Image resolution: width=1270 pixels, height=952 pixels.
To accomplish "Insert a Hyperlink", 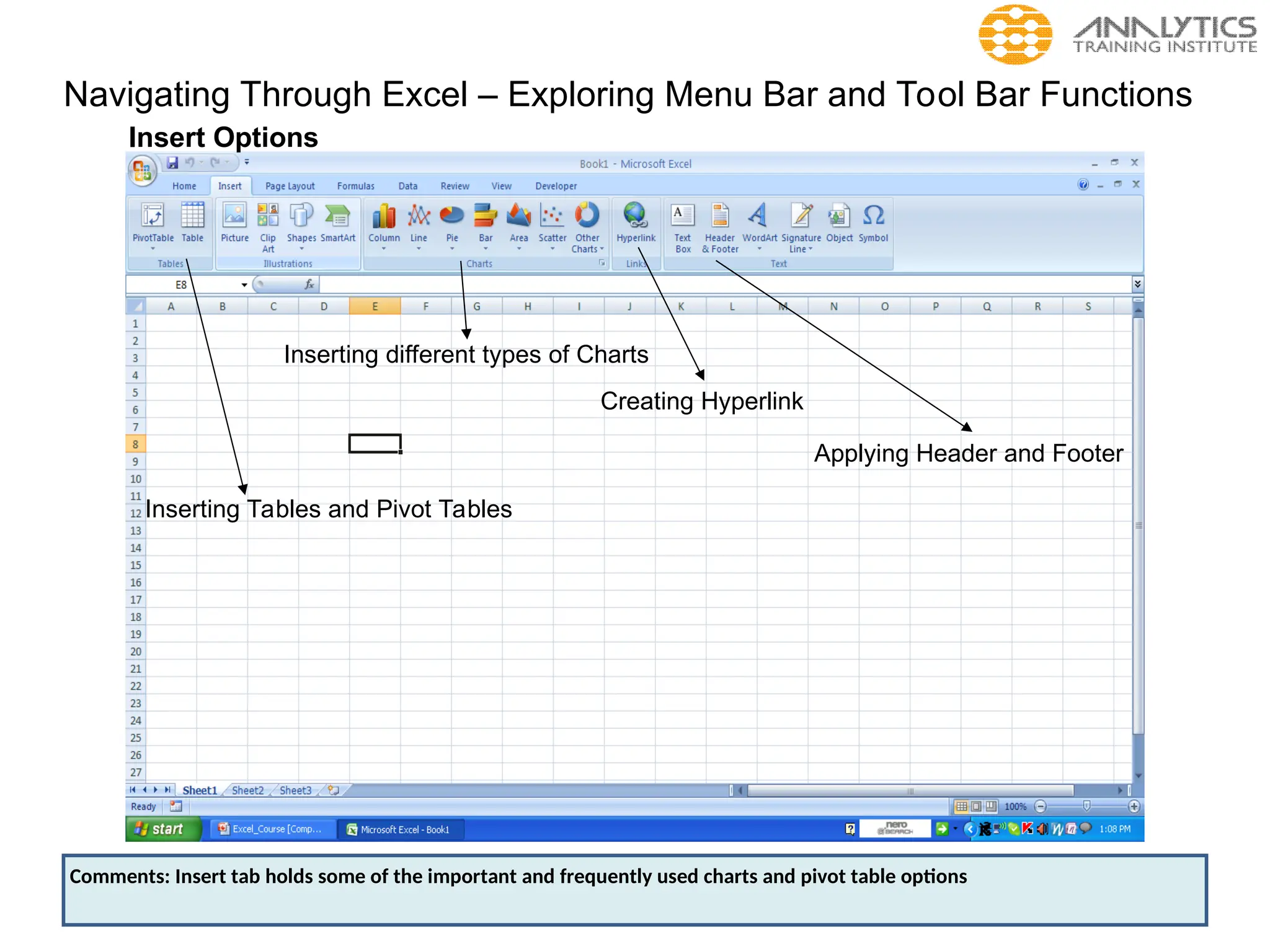I will coord(636,223).
